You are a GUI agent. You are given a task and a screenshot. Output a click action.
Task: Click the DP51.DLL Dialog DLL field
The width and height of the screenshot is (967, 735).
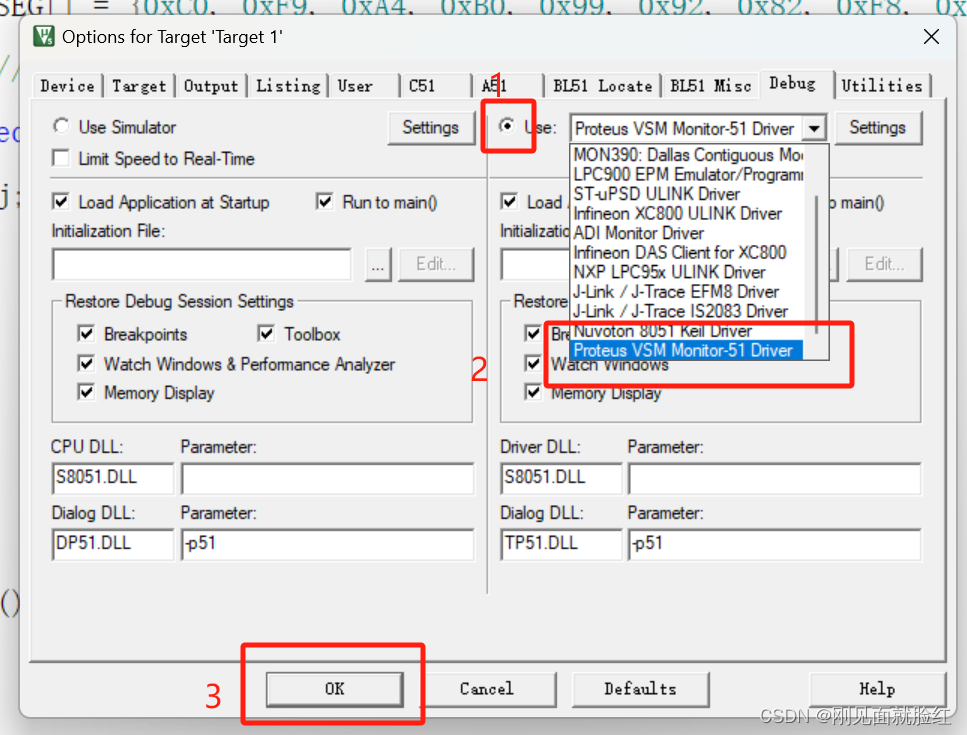pos(113,544)
